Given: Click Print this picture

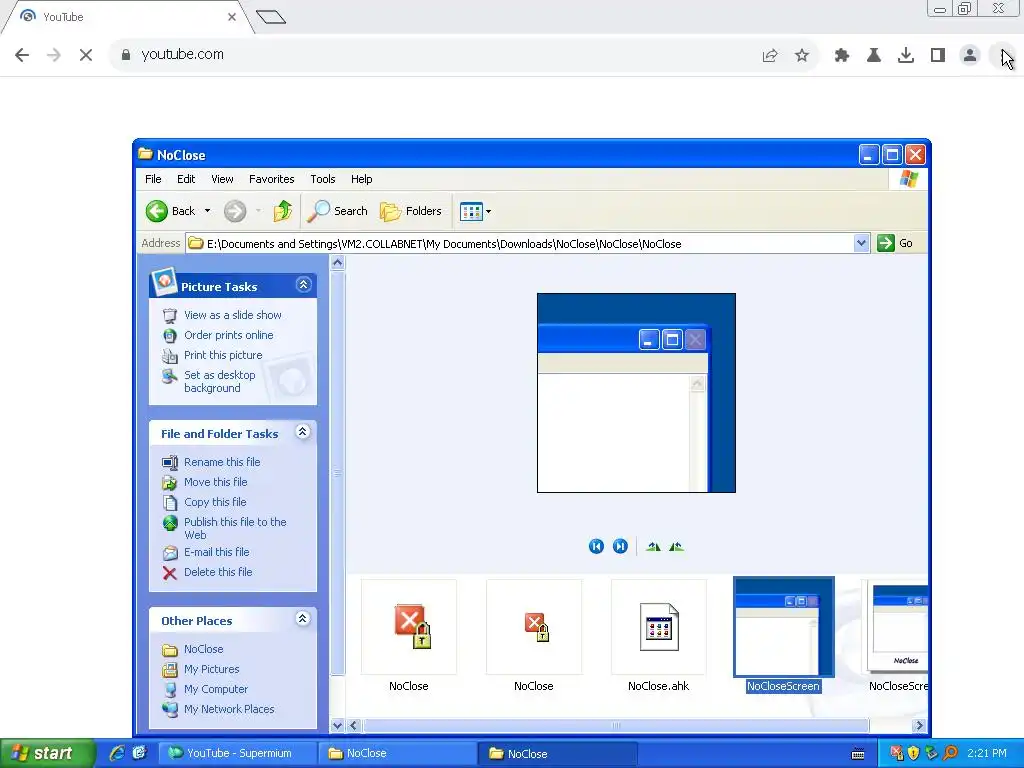Looking at the screenshot, I should 223,355.
